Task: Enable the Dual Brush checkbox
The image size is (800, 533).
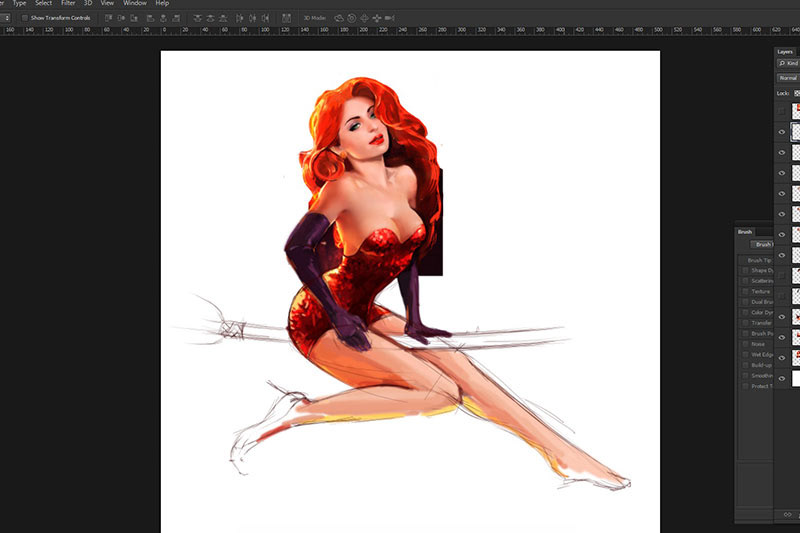Action: (x=745, y=302)
